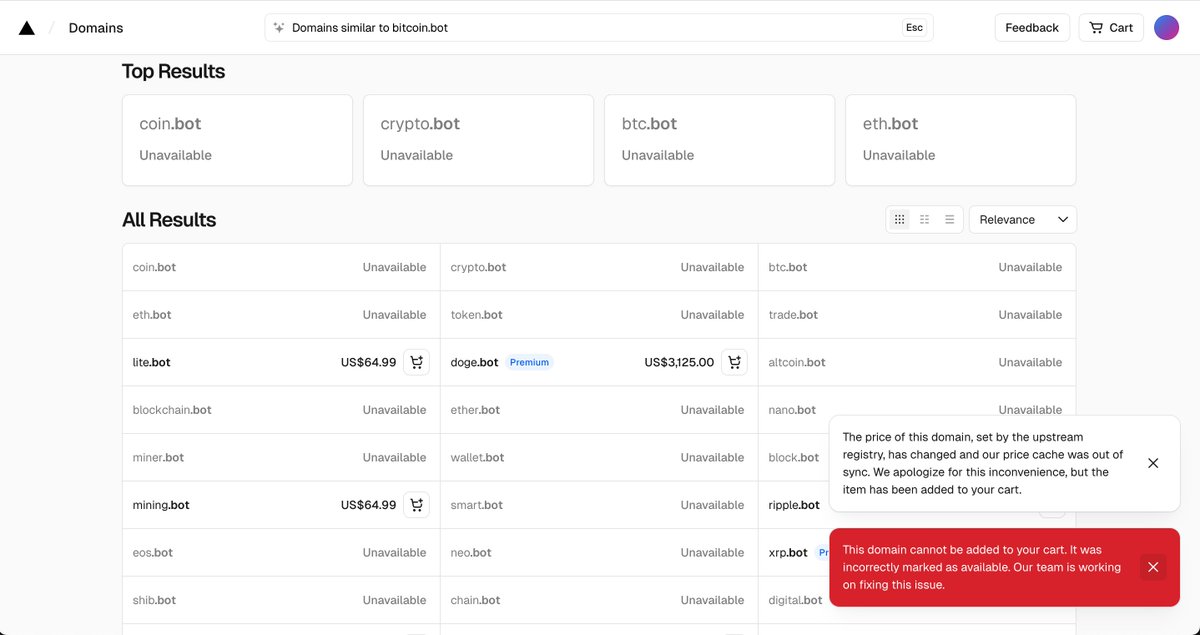Select the grid view icon
The image size is (1200, 635).
(899, 218)
